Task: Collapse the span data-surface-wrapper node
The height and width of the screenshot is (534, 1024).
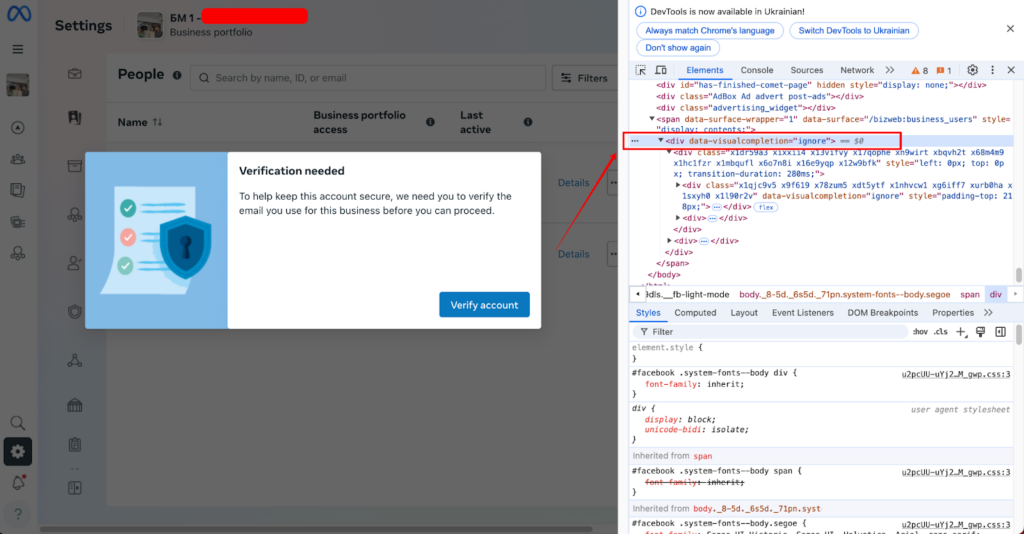Action: point(652,119)
